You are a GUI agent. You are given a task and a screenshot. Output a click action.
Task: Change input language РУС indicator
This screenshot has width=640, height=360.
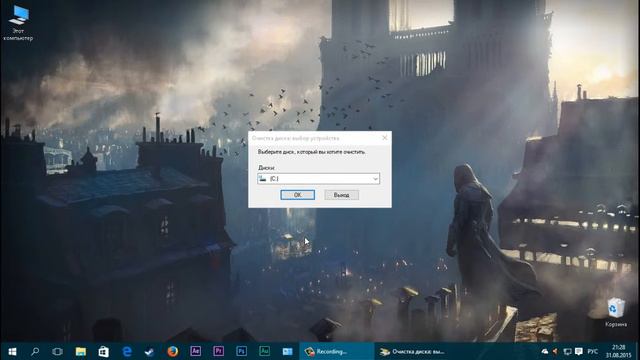[x=593, y=351]
